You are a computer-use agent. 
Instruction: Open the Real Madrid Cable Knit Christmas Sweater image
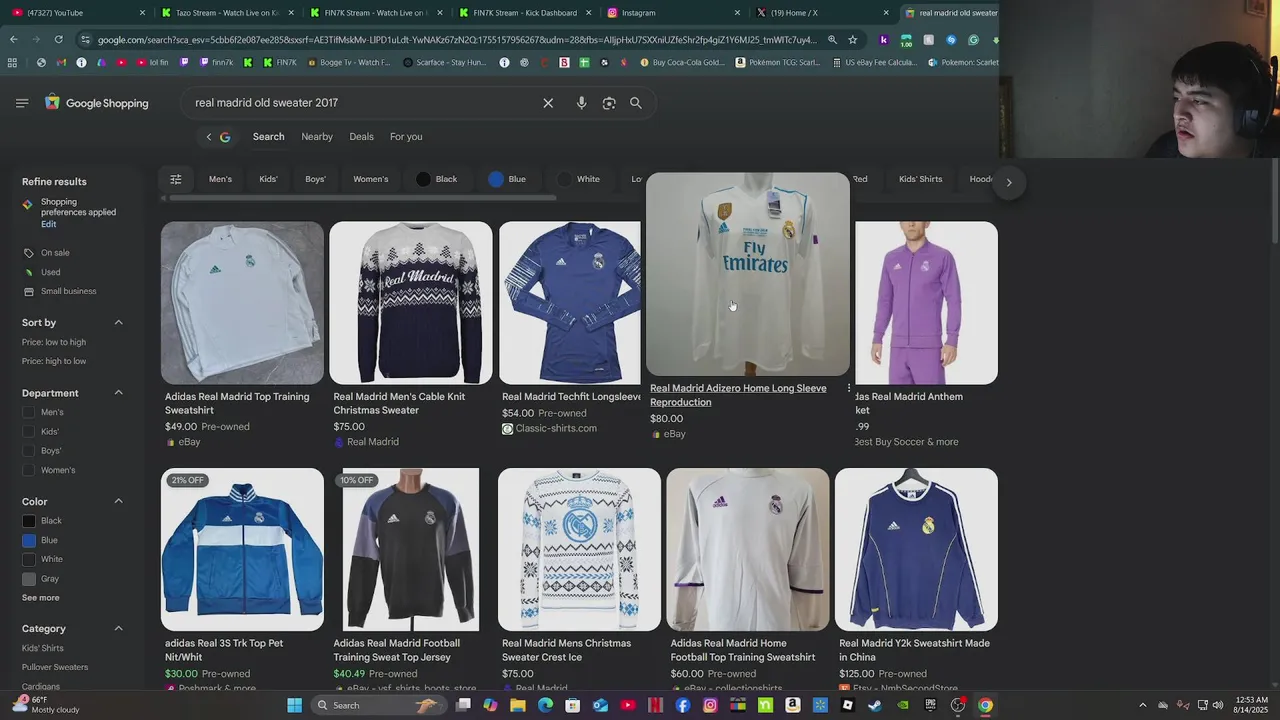pyautogui.click(x=411, y=303)
